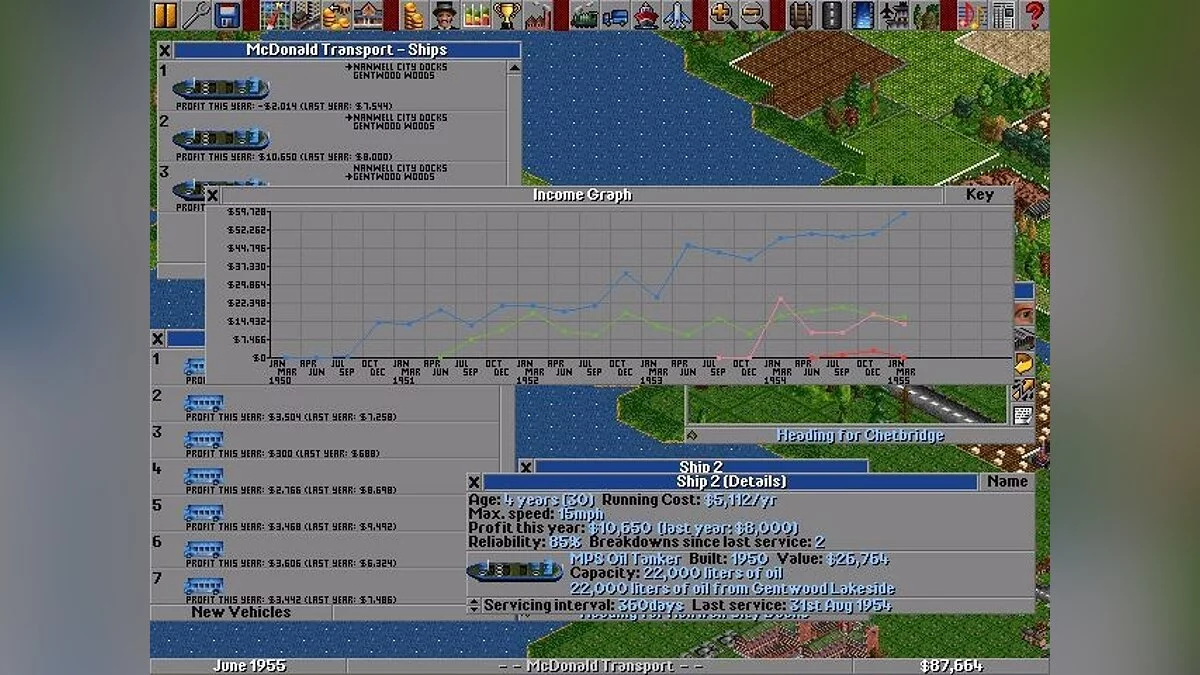The width and height of the screenshot is (1200, 675).
Task: Open the red question mark help icon
Action: coord(1033,15)
